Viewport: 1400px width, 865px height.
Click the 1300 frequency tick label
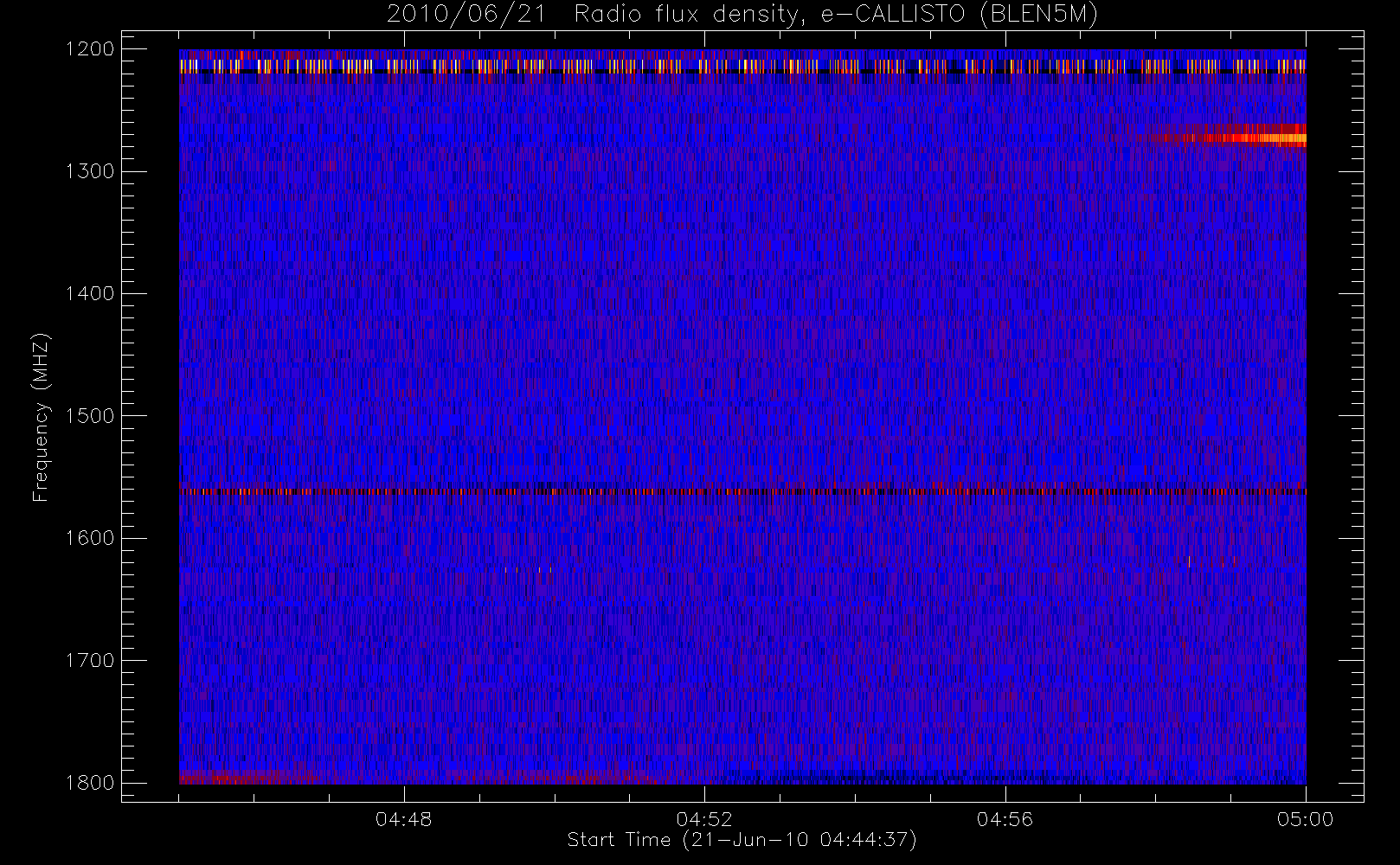[x=90, y=171]
